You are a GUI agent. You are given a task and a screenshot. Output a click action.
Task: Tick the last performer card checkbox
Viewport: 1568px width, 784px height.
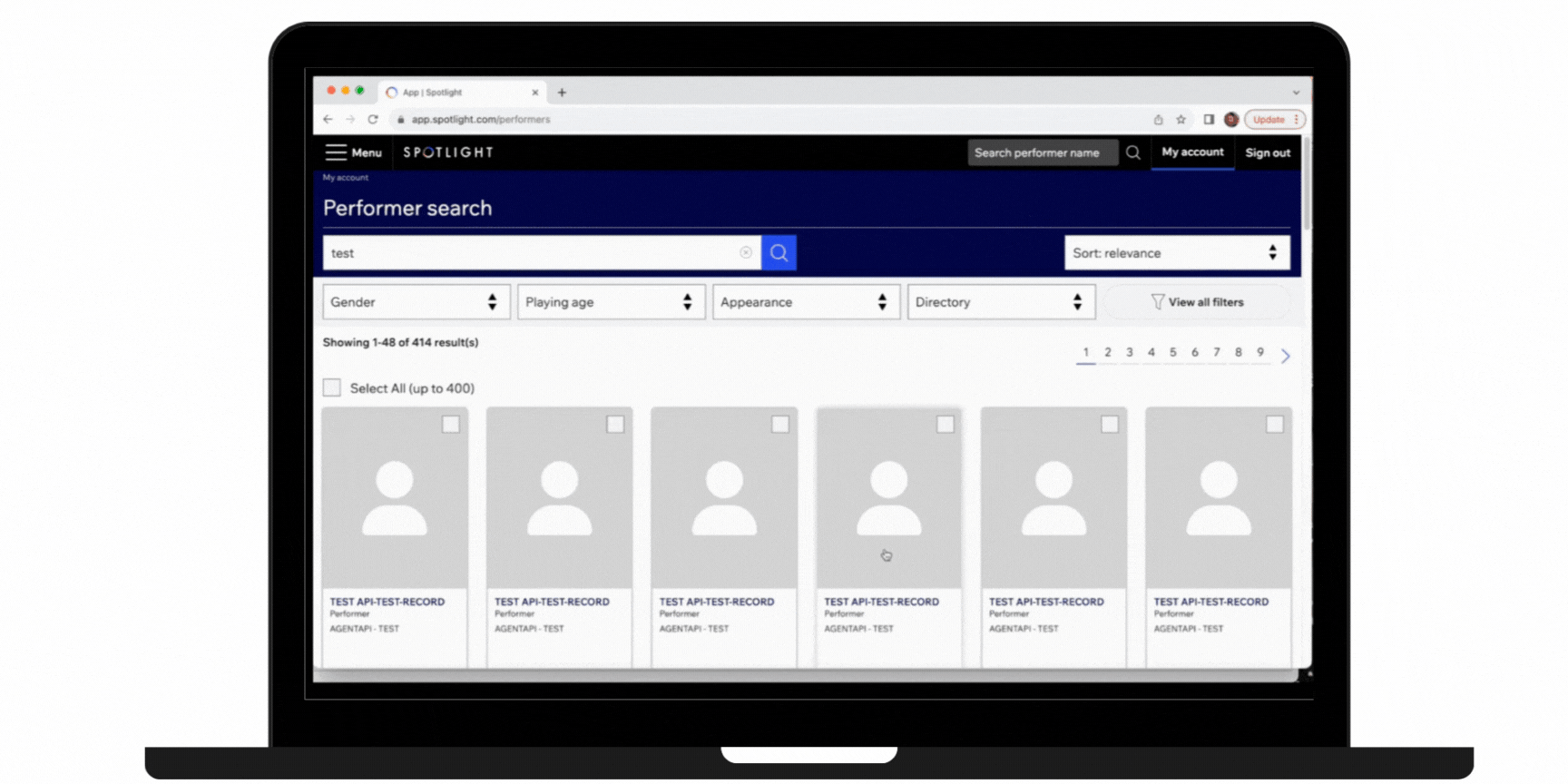pyautogui.click(x=1274, y=425)
